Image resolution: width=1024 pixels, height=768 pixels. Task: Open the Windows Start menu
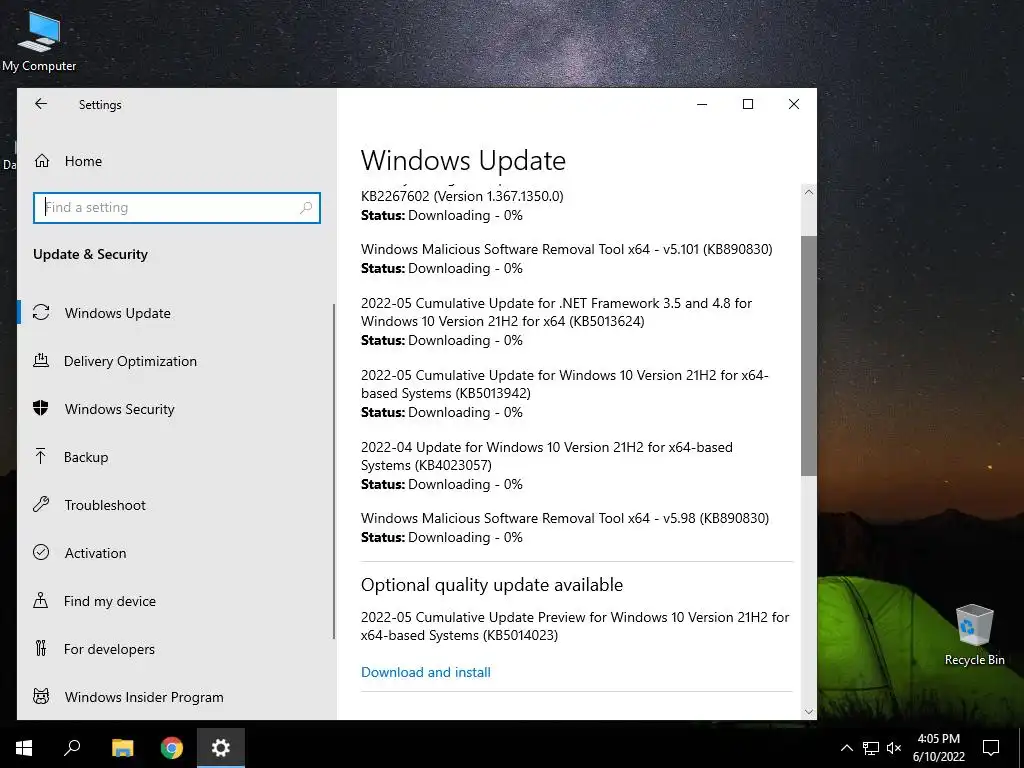pos(24,748)
